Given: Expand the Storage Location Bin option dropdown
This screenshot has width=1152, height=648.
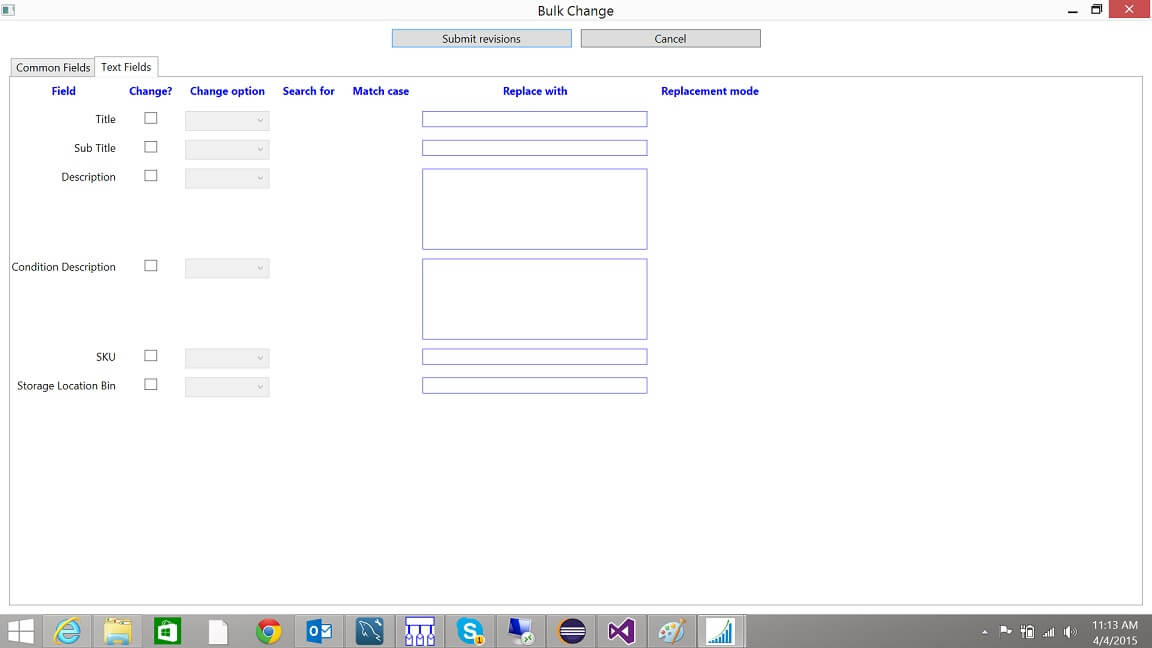Looking at the screenshot, I should (x=227, y=387).
